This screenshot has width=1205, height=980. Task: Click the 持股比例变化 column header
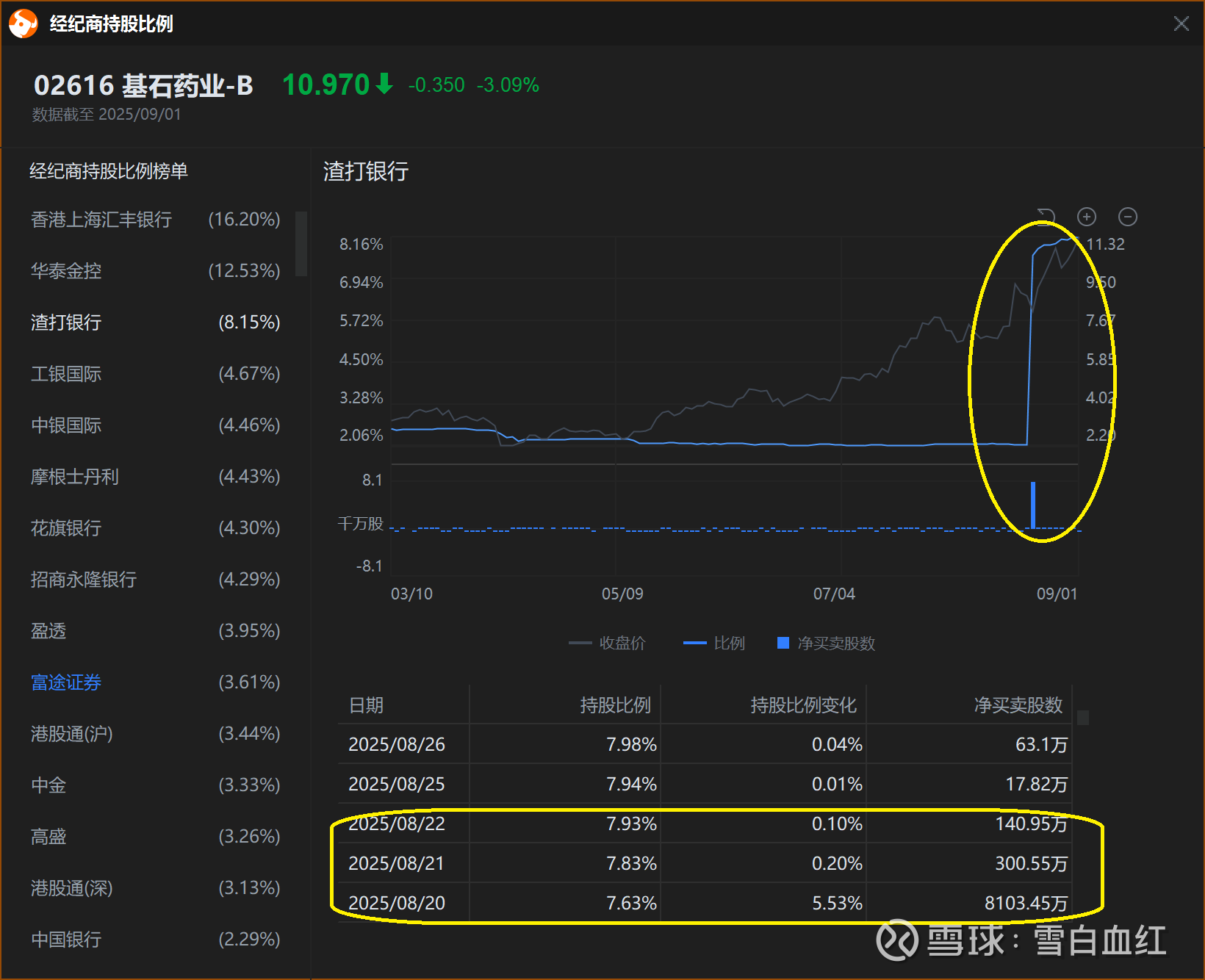pyautogui.click(x=804, y=705)
